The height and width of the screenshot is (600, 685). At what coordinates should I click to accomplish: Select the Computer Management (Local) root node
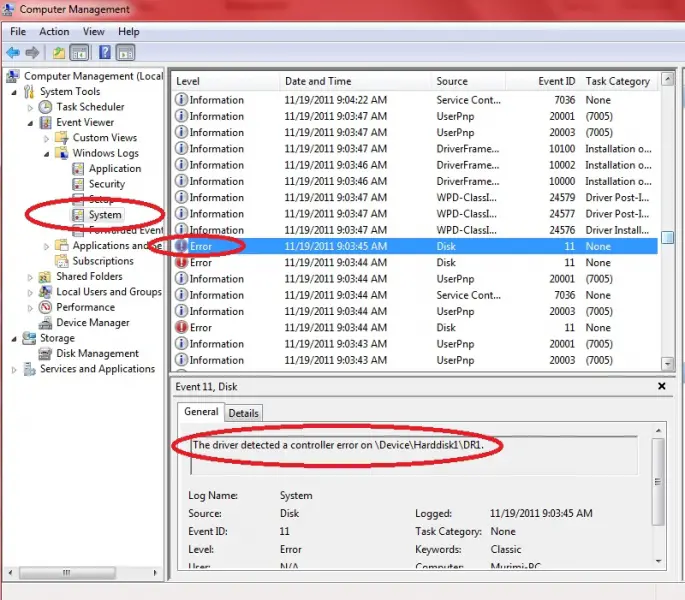click(93, 76)
